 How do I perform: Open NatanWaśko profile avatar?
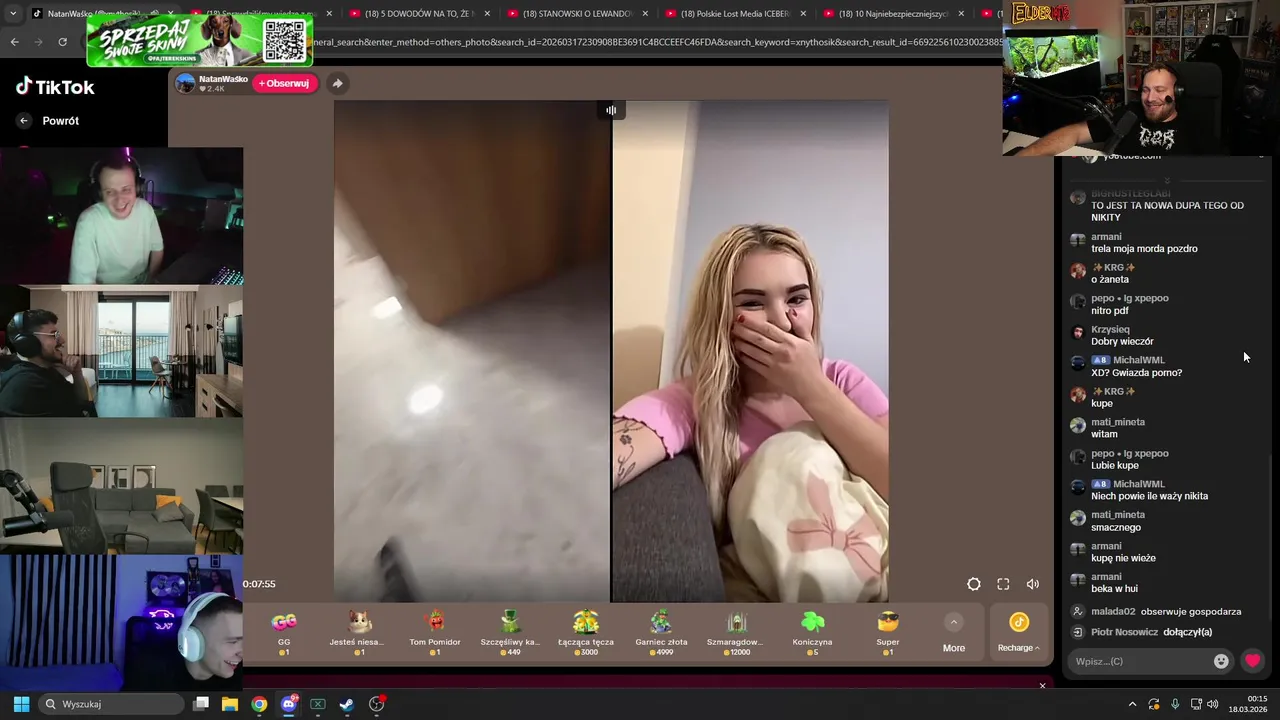click(x=185, y=83)
